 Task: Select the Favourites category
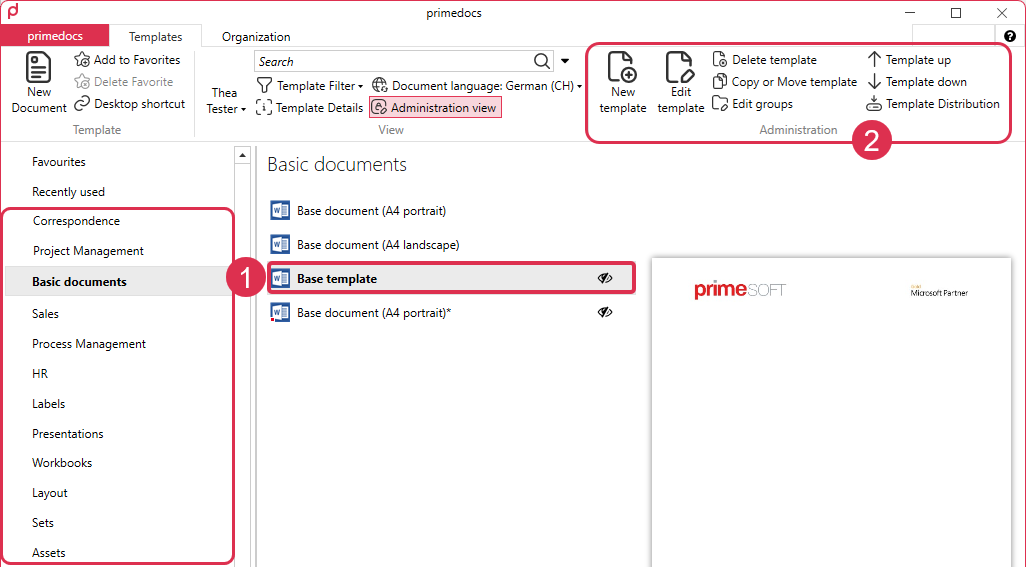click(x=59, y=162)
